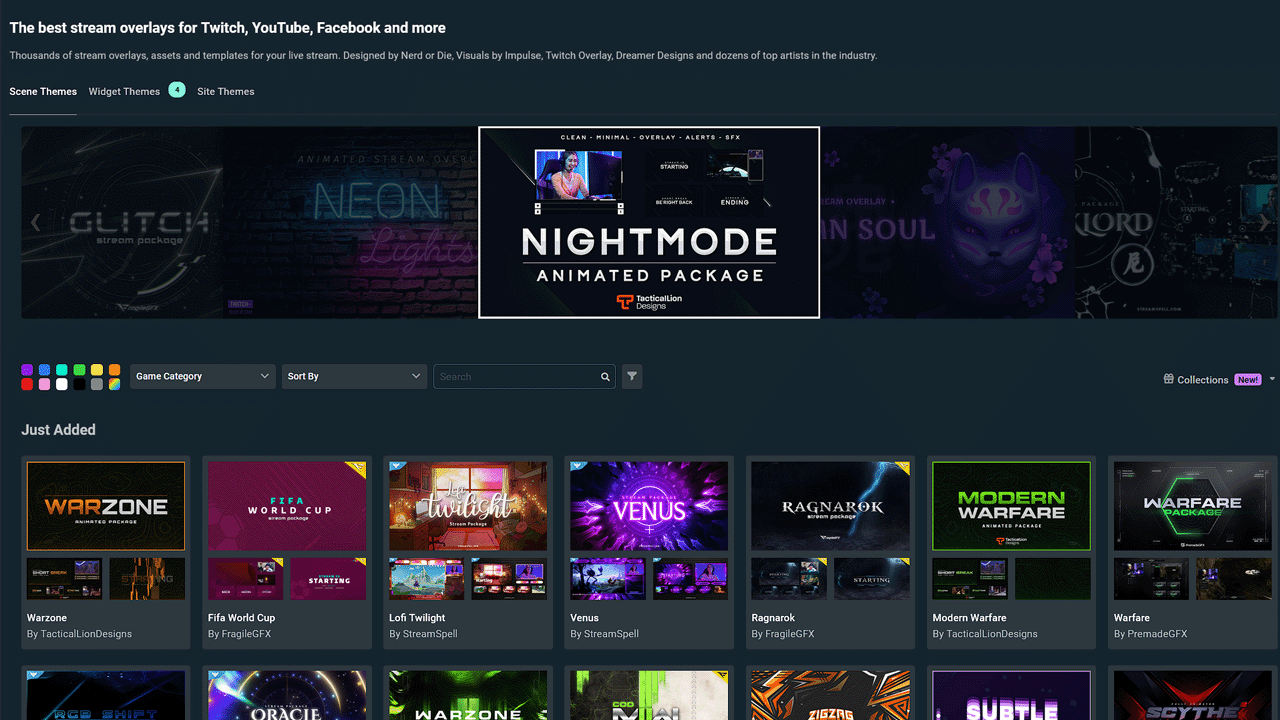Image resolution: width=1280 pixels, height=720 pixels.
Task: Go to next carousel slide arrow
Action: click(x=1264, y=222)
